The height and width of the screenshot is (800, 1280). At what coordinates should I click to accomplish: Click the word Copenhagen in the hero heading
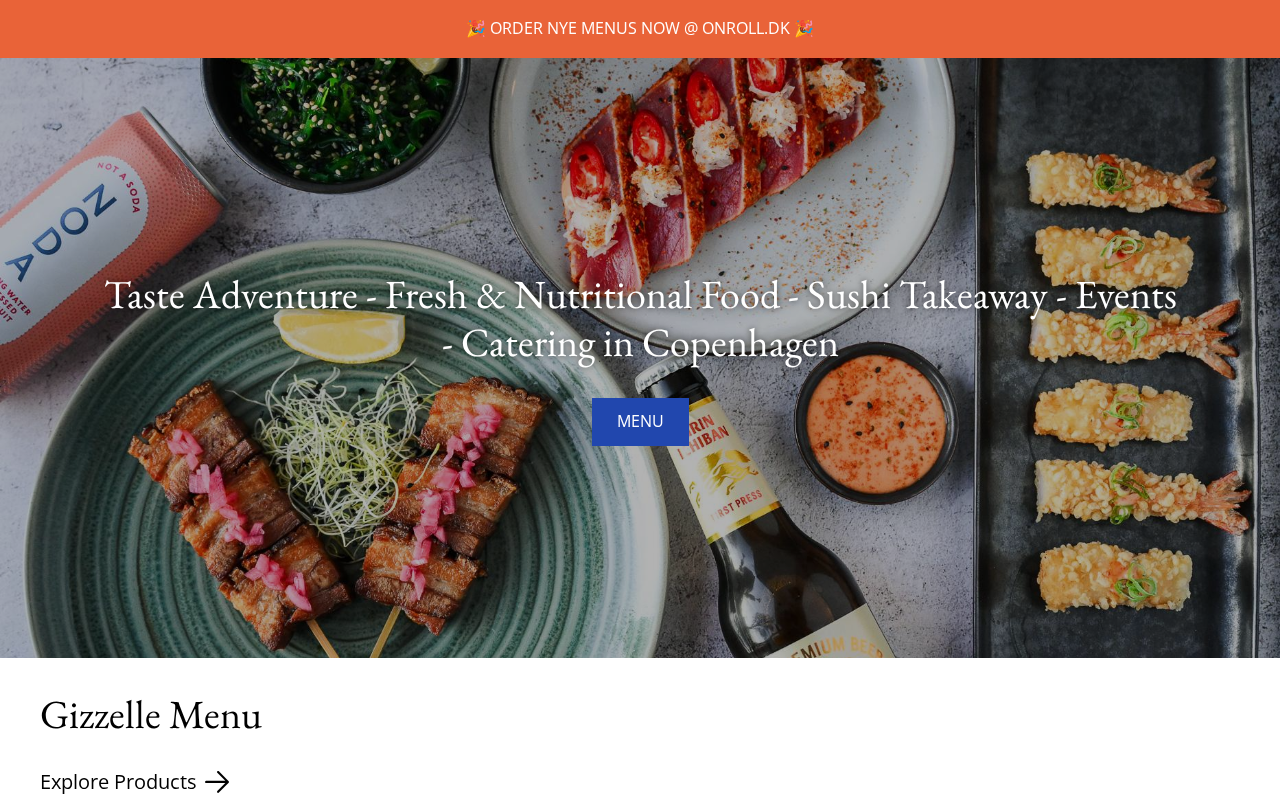[x=740, y=343]
